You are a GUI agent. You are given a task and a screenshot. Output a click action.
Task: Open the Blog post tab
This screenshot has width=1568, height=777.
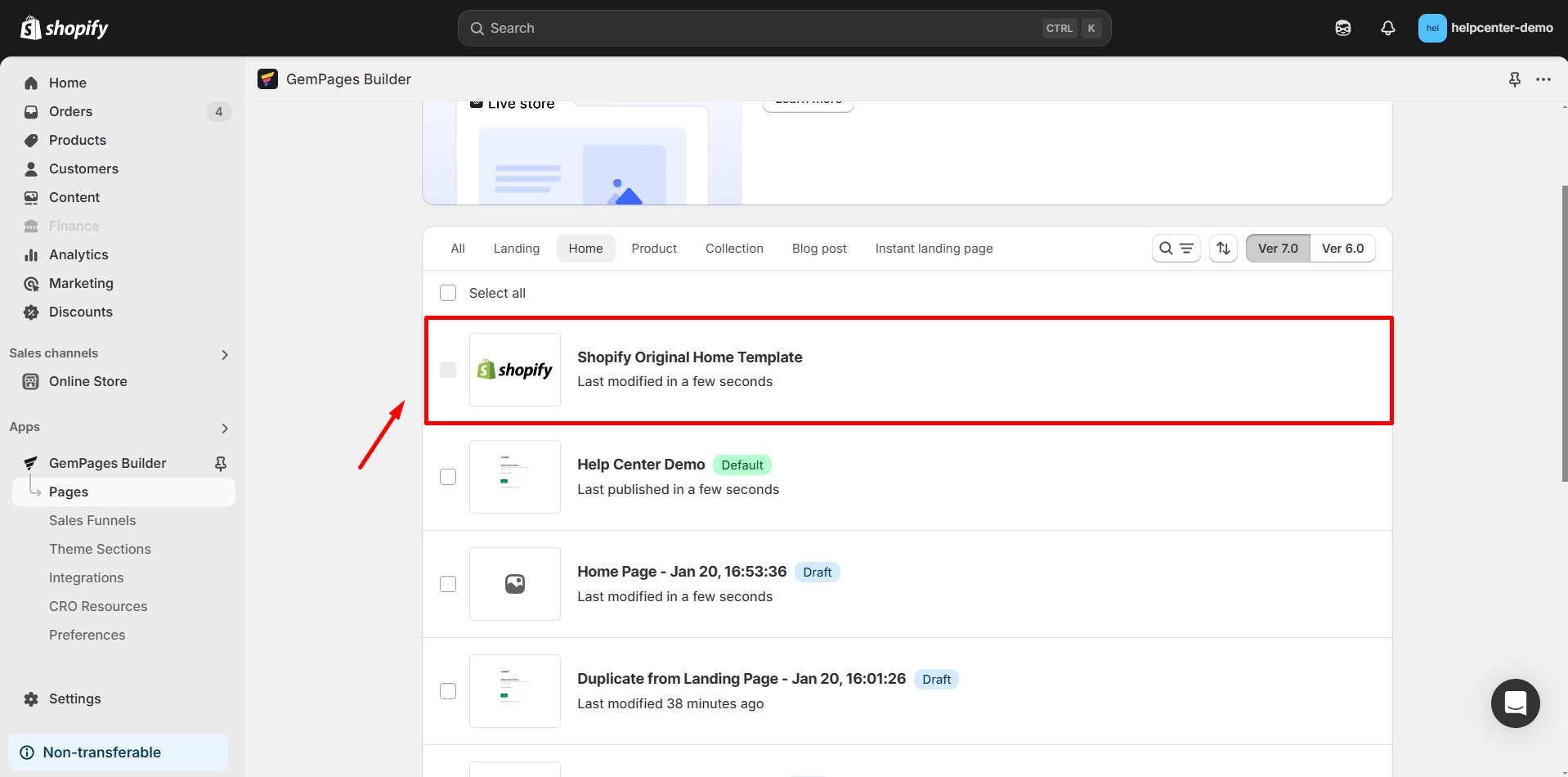point(819,248)
